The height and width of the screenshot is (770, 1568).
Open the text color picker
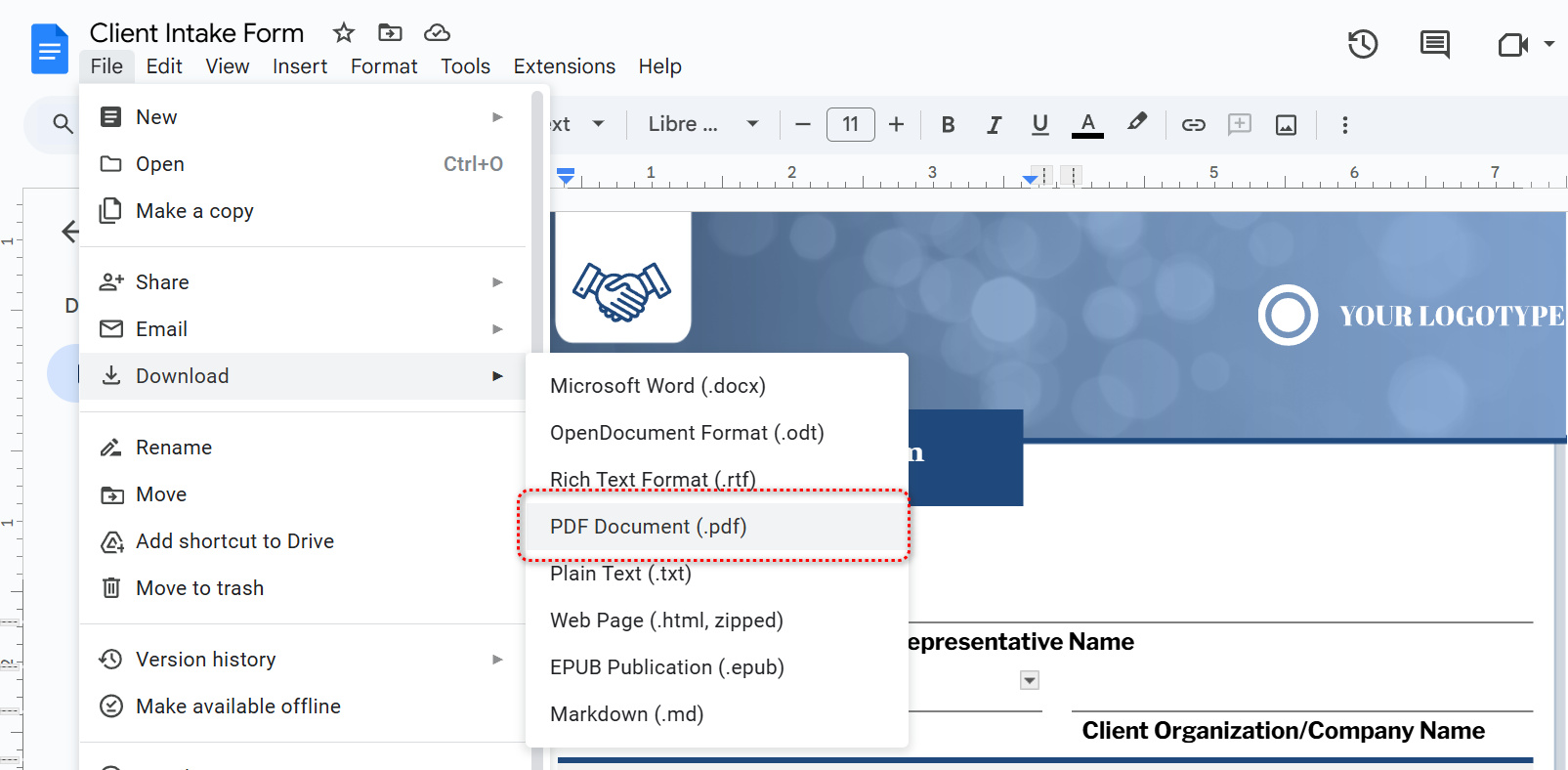(x=1087, y=125)
